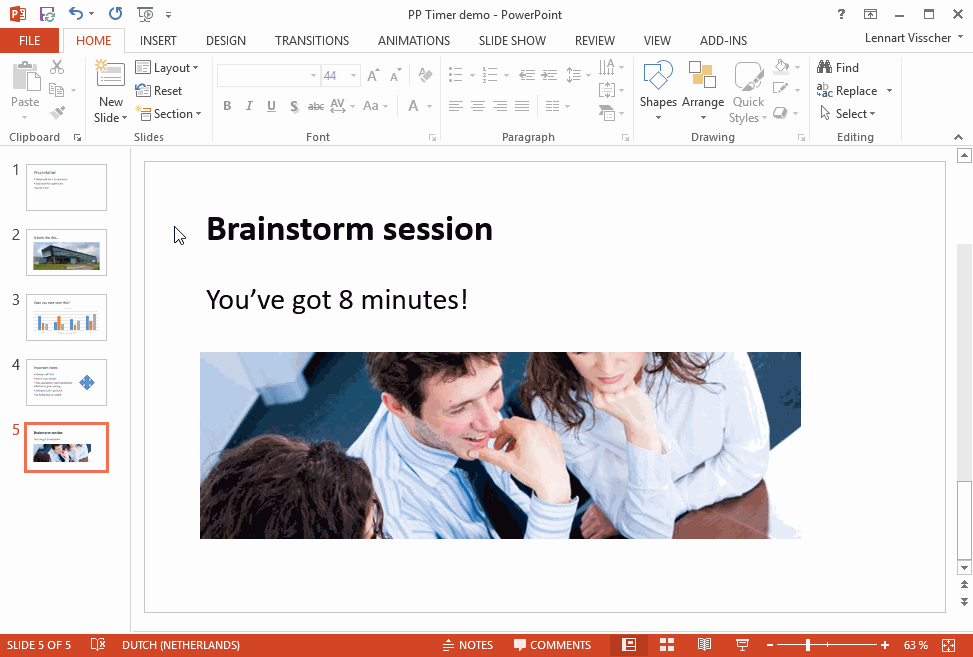Open the Arrange menu
The image size is (973, 657).
[x=702, y=91]
